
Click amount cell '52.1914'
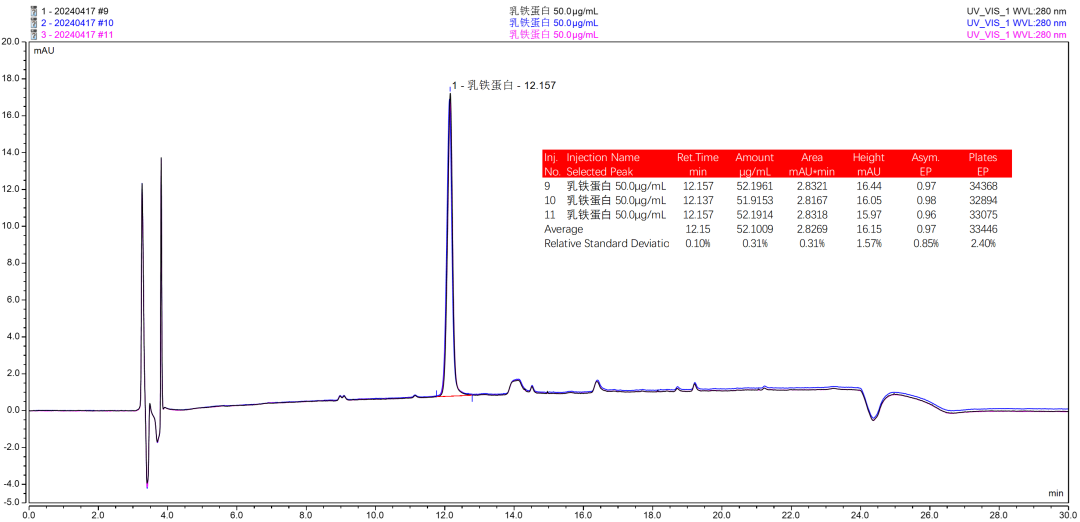pos(755,215)
